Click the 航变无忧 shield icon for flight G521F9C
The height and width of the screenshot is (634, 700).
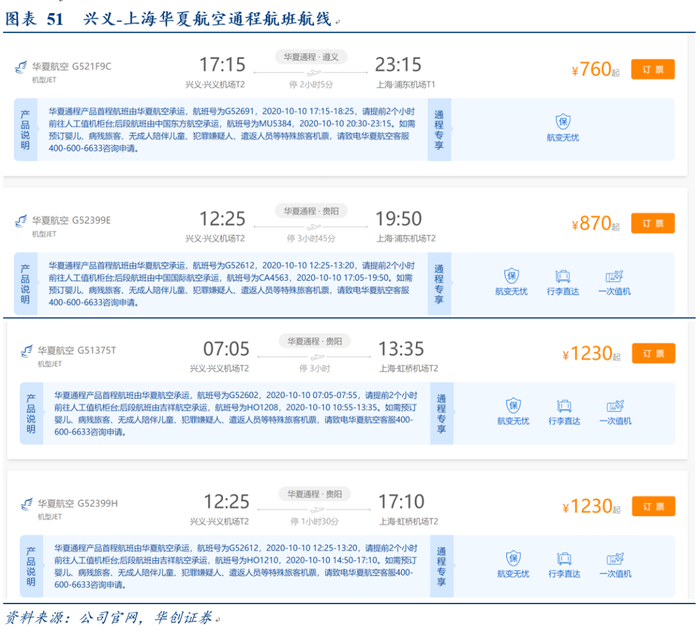(563, 121)
